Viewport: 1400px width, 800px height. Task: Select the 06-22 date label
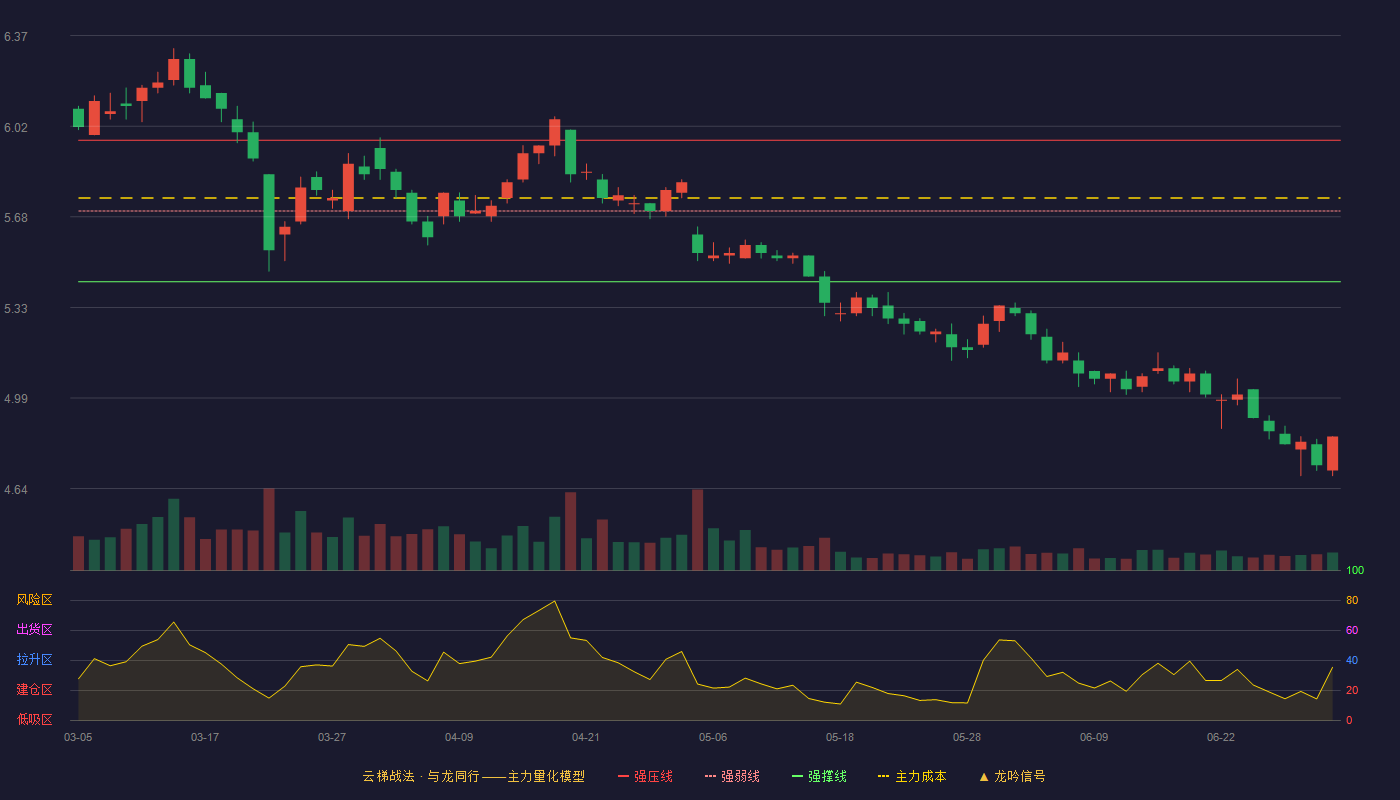(1221, 737)
